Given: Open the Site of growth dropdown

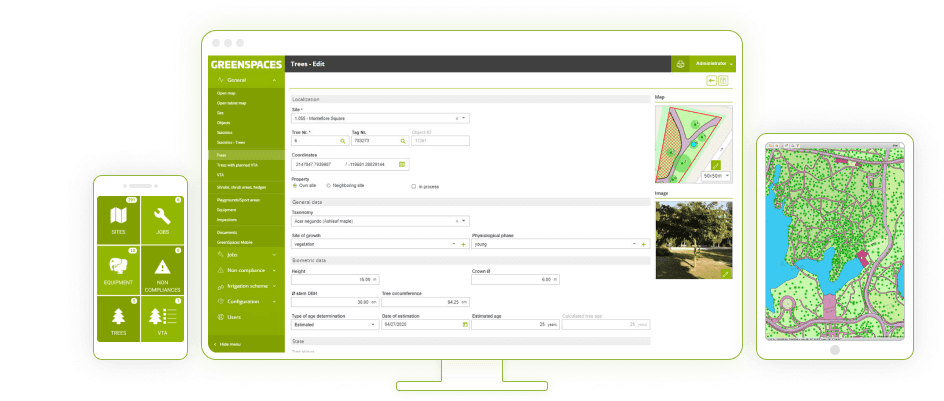Looking at the screenshot, I should point(454,244).
